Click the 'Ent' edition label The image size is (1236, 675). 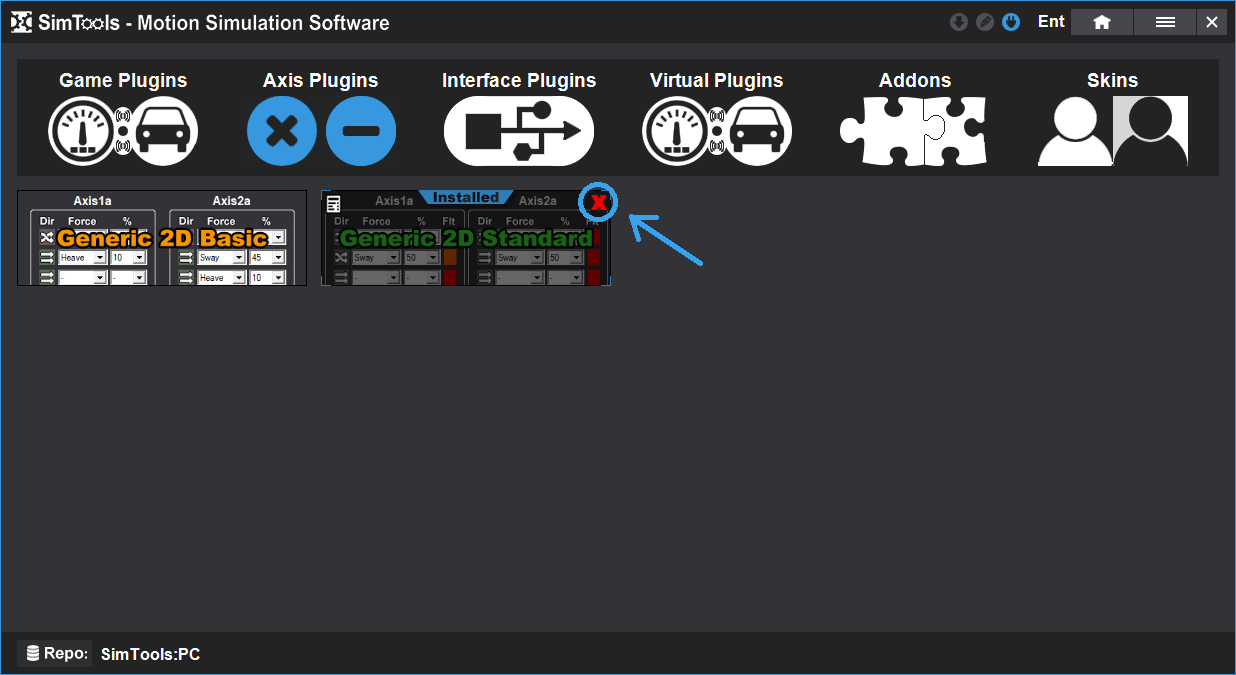[1051, 22]
